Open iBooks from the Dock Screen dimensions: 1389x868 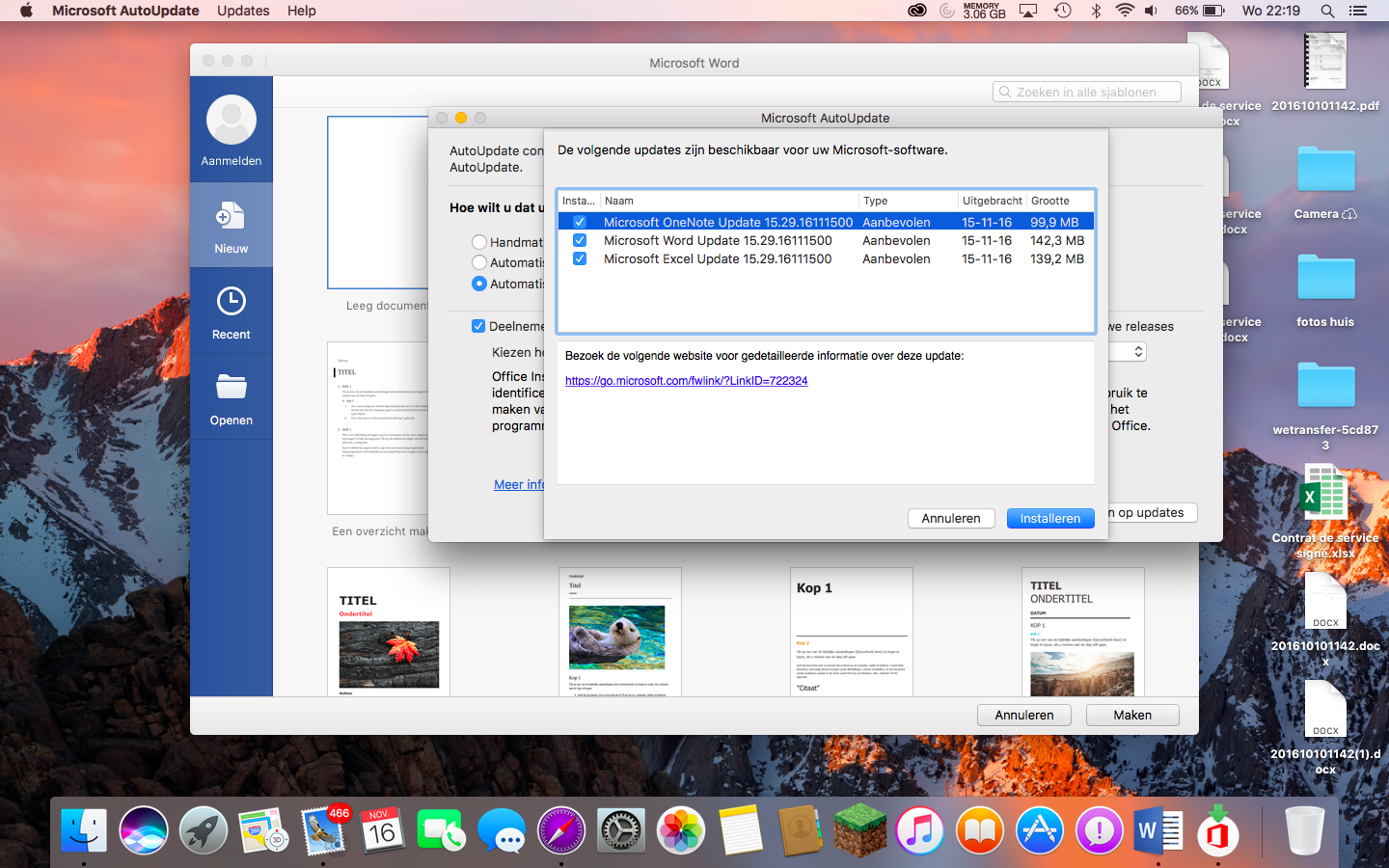tap(980, 829)
